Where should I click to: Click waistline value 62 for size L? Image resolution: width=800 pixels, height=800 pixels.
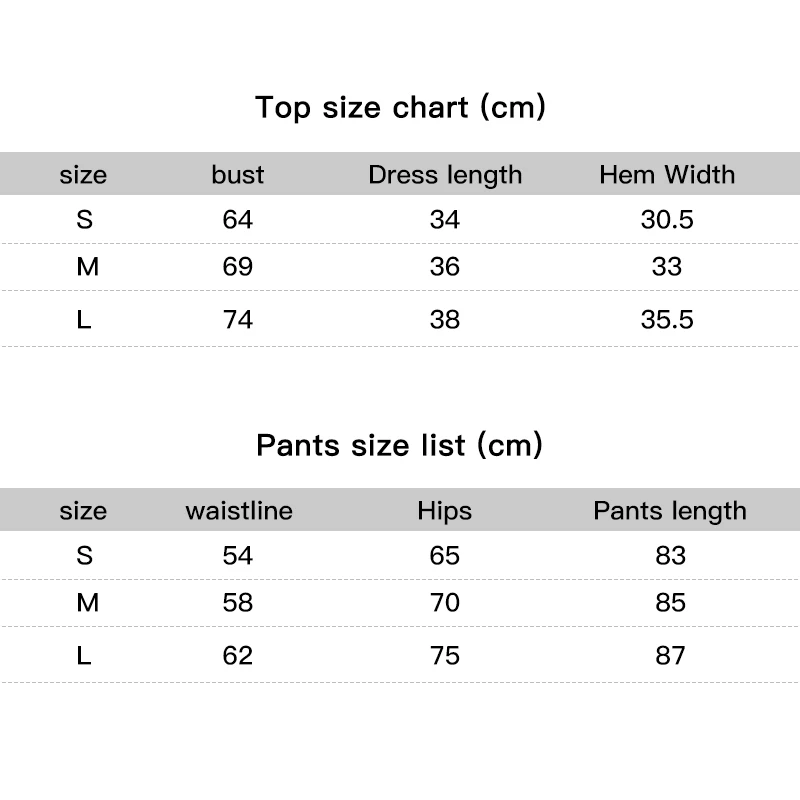238,656
